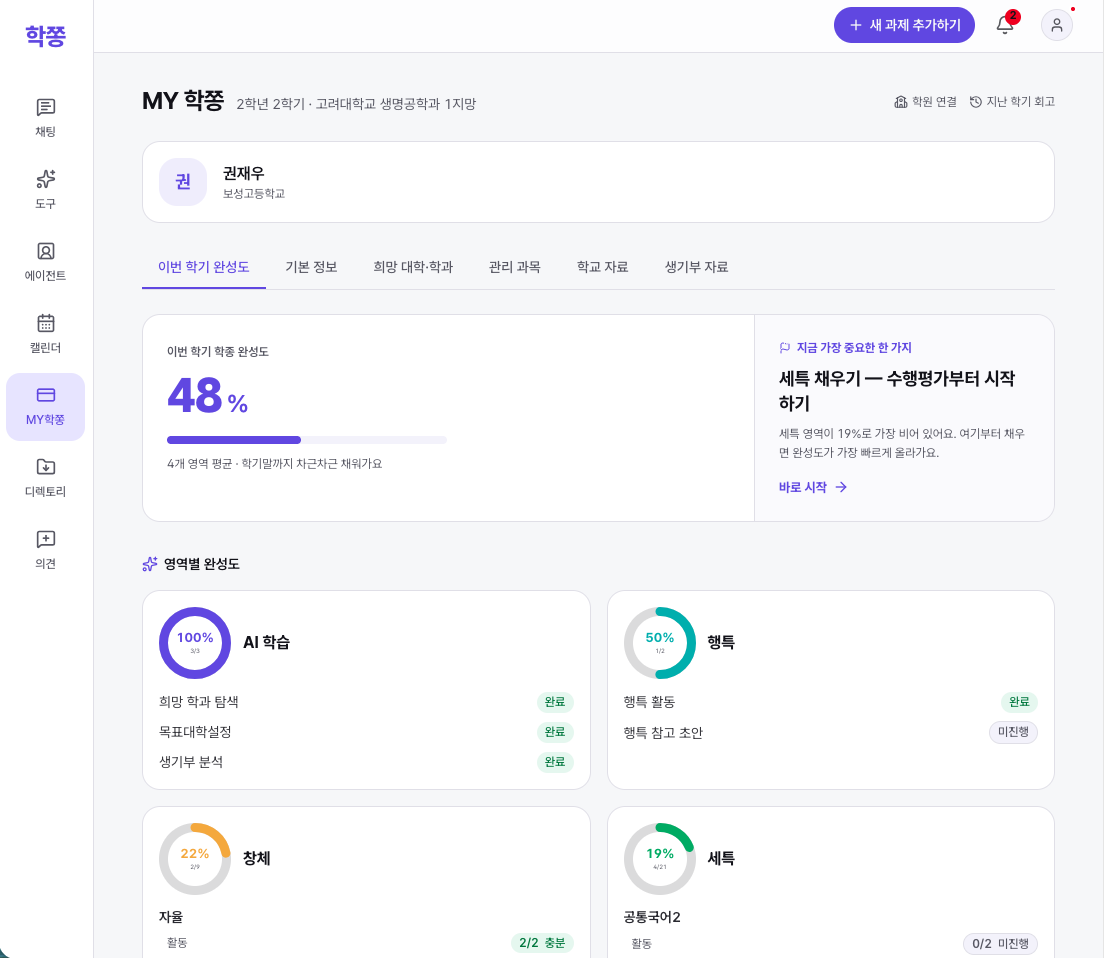Image resolution: width=1104 pixels, height=958 pixels.
Task: Click the 미진행 badge for 행특 참고 초안
Action: tap(1013, 732)
